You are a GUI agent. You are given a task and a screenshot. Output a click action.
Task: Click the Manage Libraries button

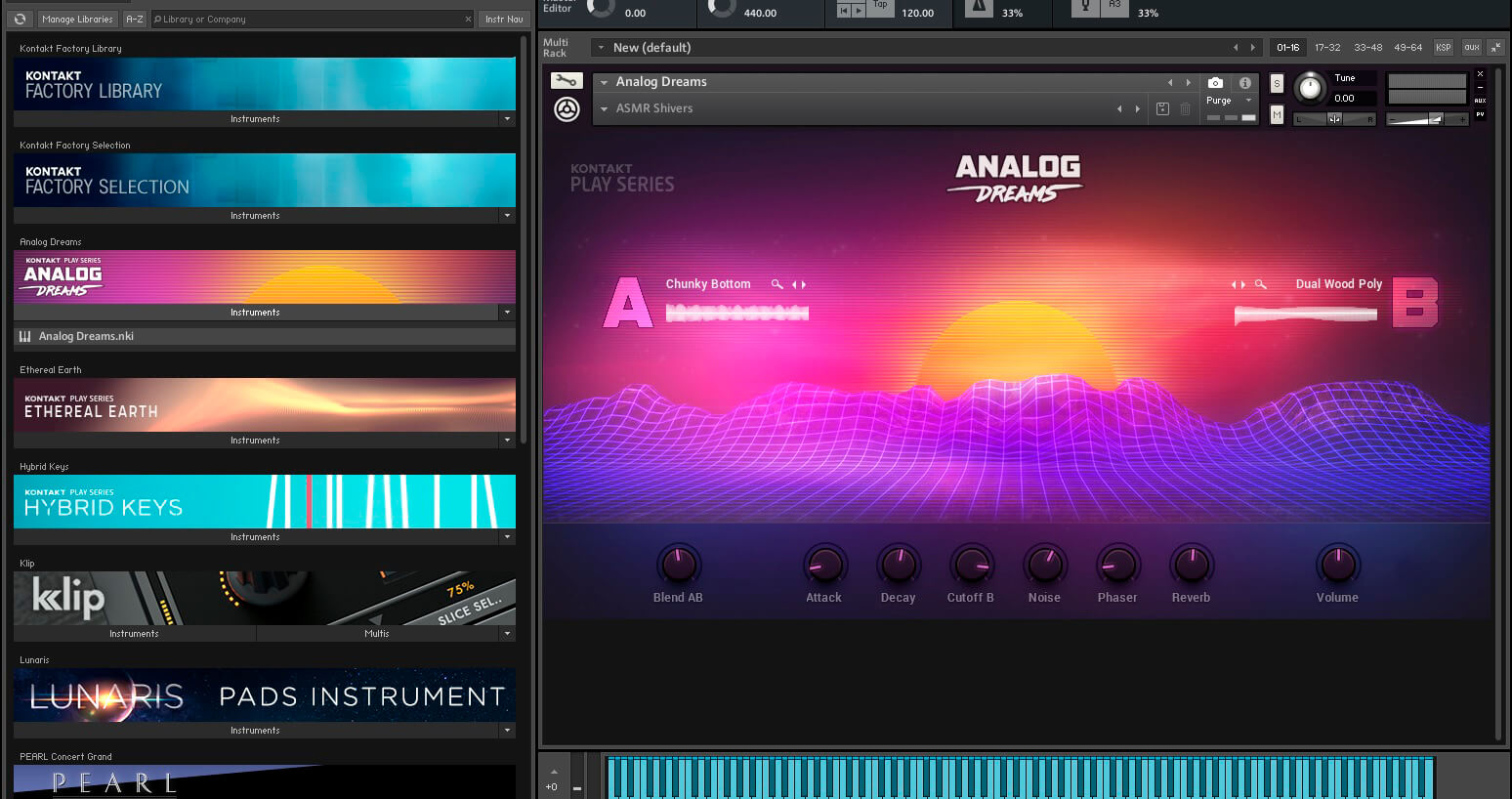tap(77, 19)
